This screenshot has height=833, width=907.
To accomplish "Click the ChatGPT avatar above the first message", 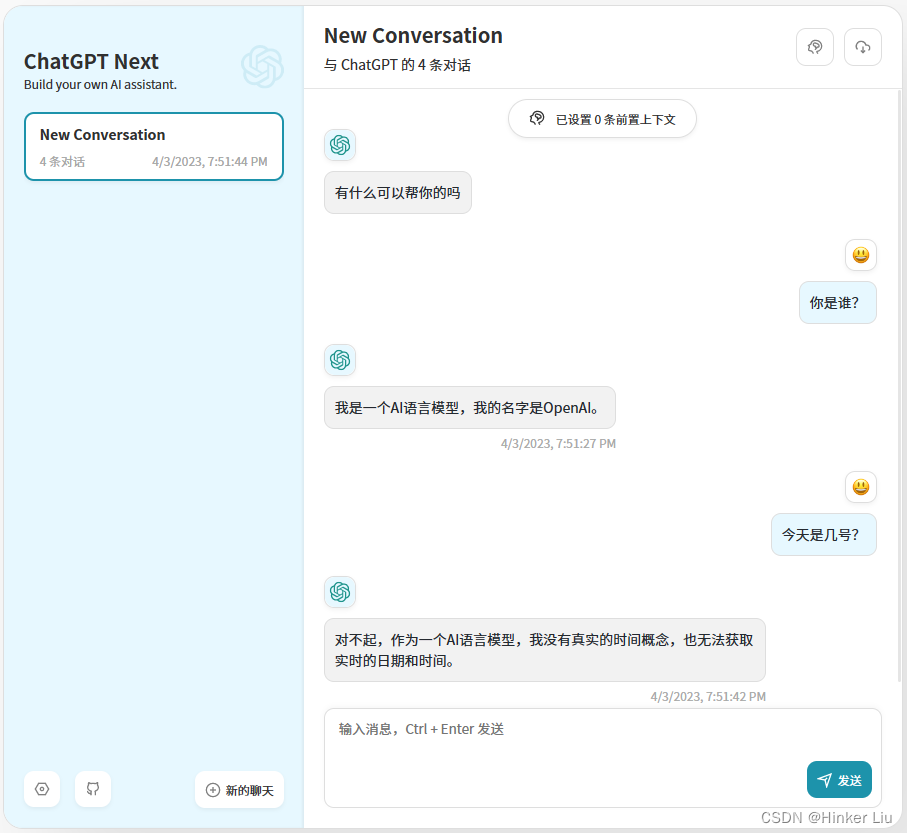I will 340,145.
